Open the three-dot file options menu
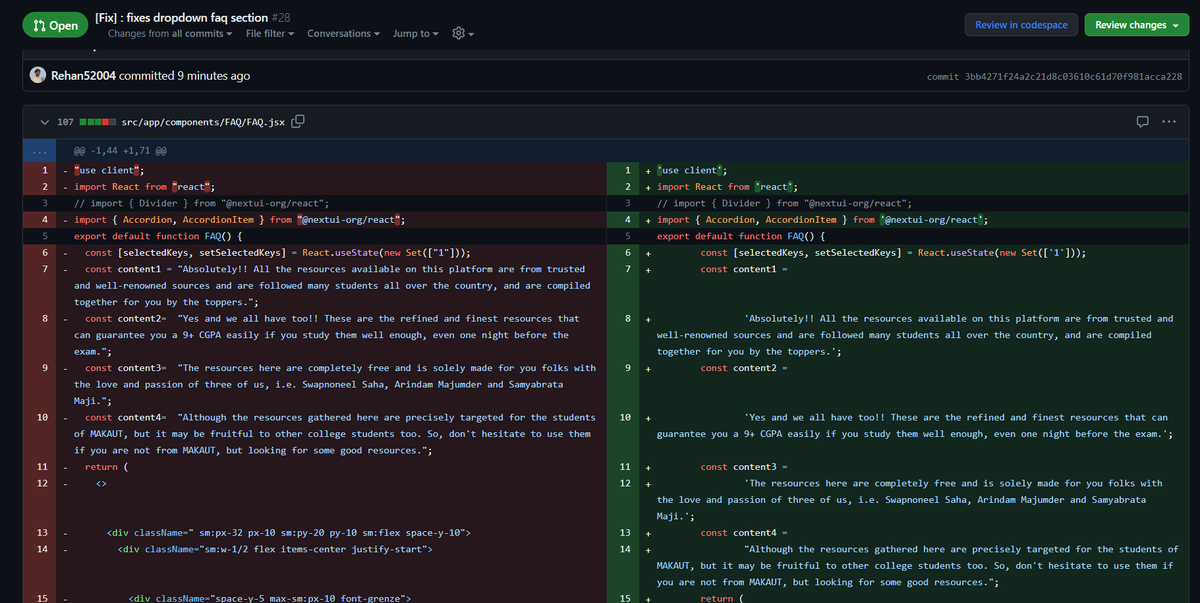Viewport: 1200px width, 603px height. tap(1169, 122)
